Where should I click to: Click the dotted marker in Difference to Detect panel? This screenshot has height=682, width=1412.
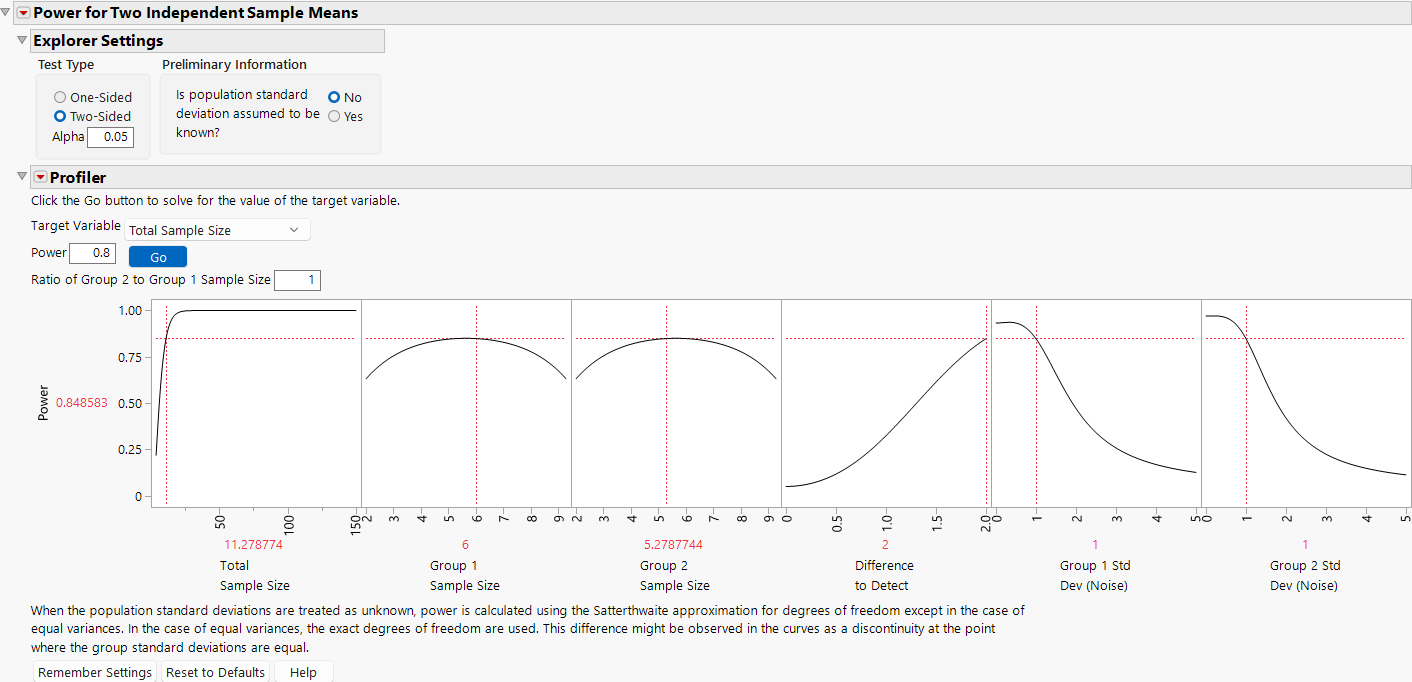click(986, 400)
